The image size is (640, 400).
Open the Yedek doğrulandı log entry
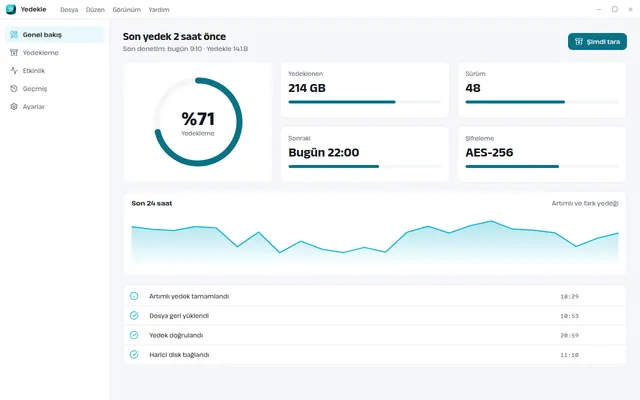point(375,335)
